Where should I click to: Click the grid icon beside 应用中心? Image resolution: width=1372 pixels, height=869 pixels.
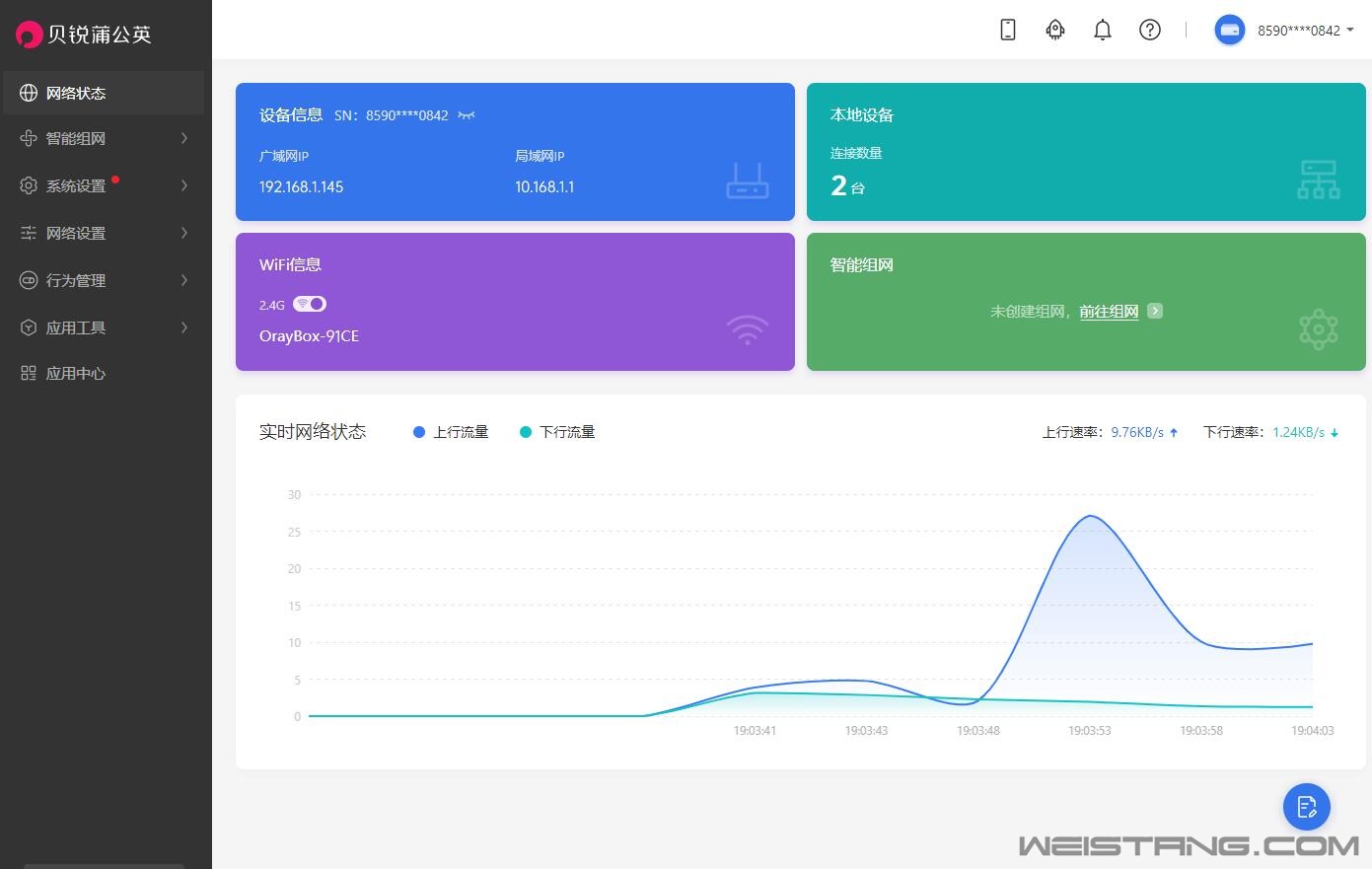coord(29,373)
